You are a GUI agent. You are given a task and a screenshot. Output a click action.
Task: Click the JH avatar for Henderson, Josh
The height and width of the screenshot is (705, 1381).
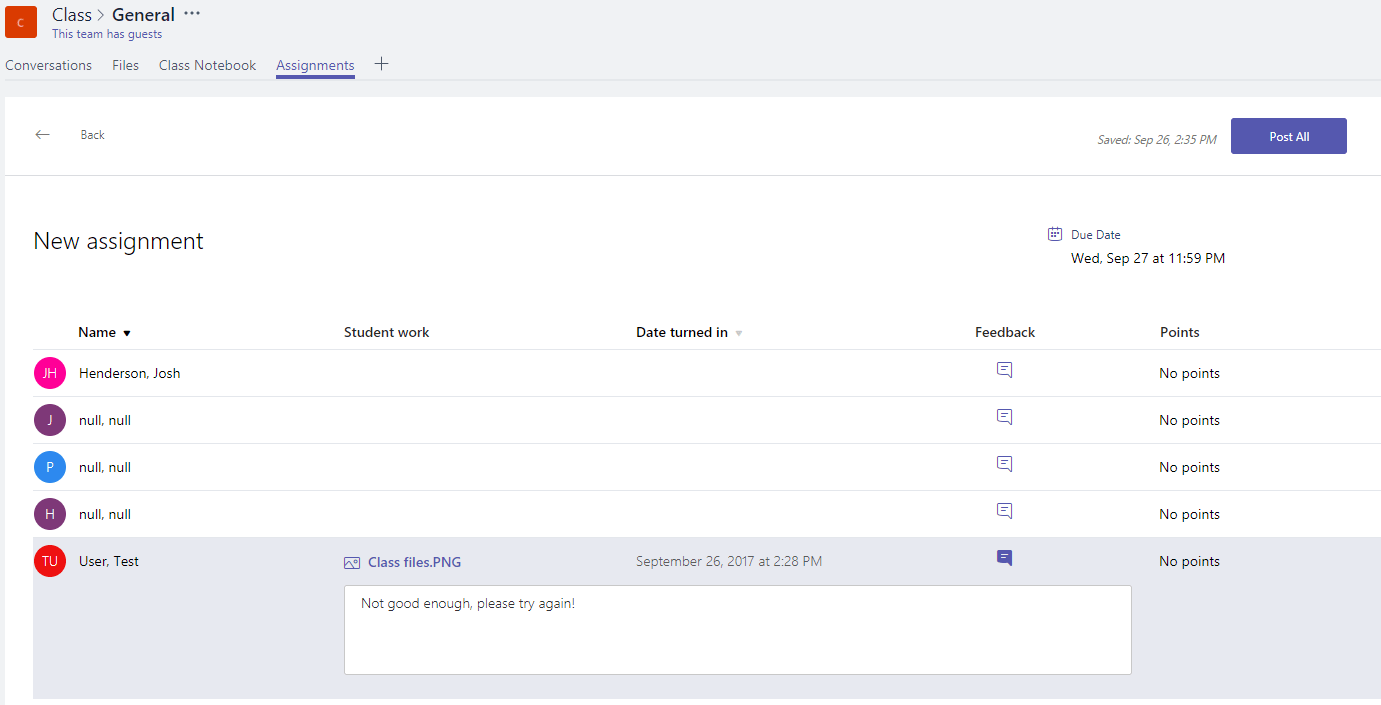point(50,373)
